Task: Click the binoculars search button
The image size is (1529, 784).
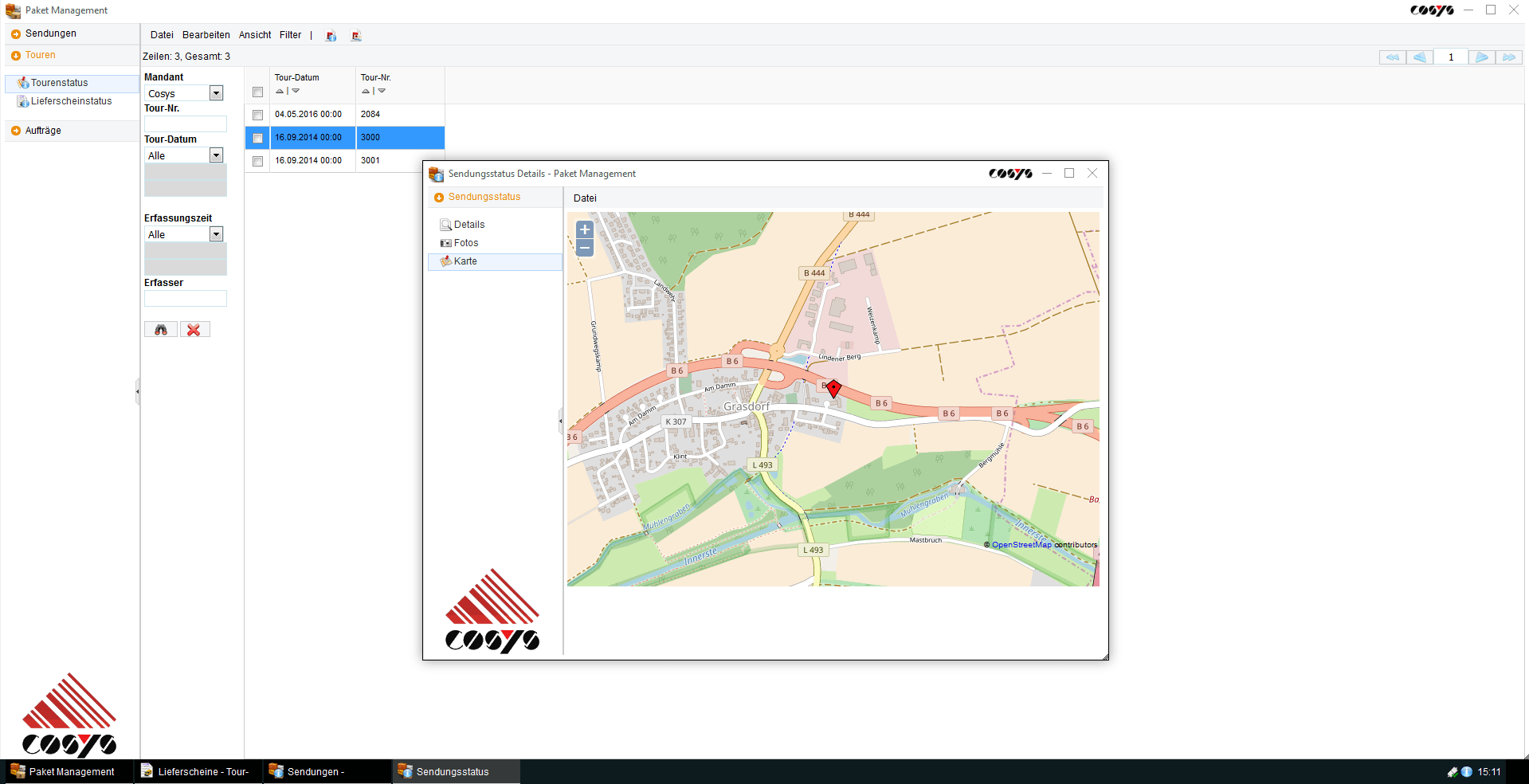Action: coord(161,330)
